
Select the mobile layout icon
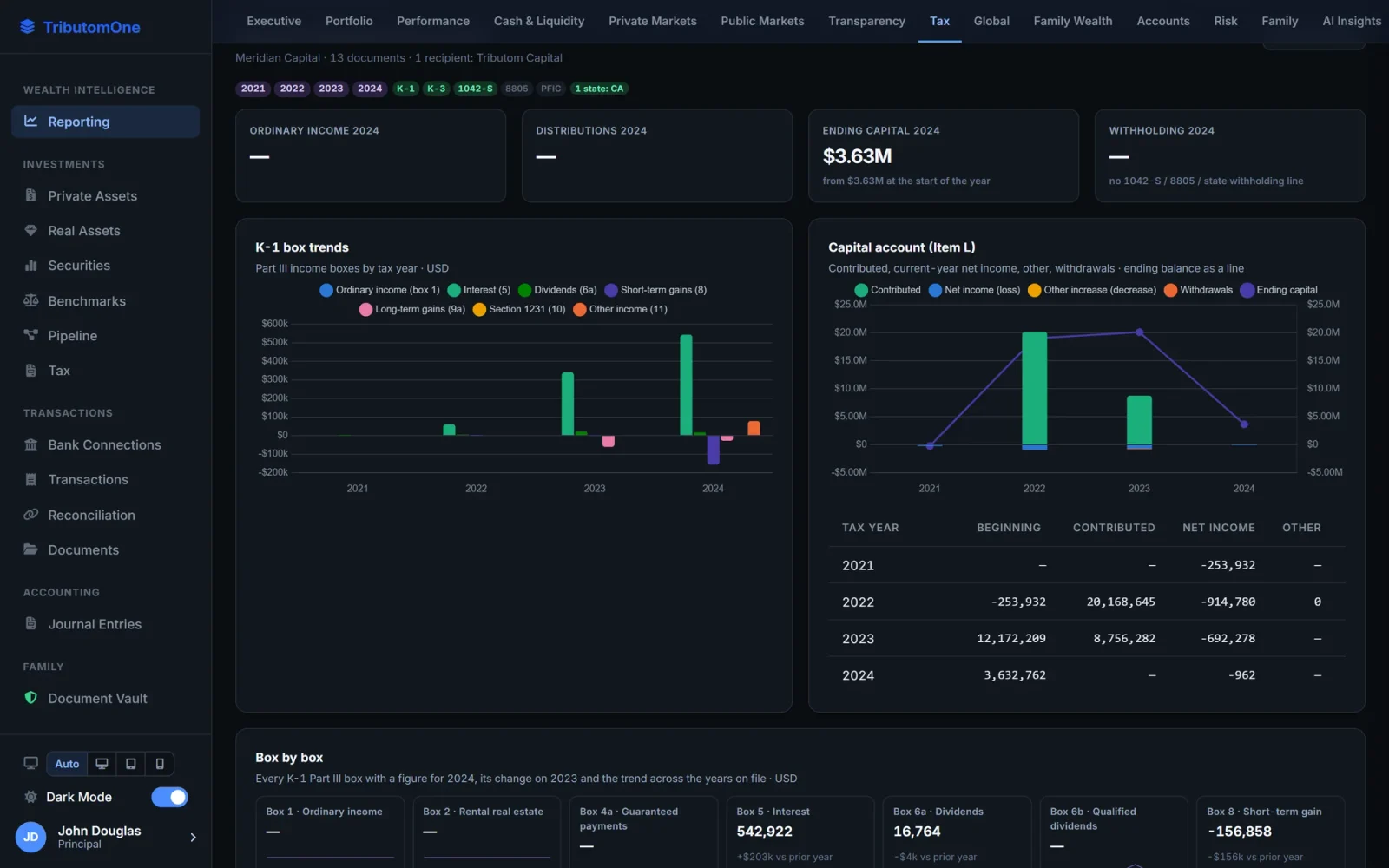[x=160, y=764]
